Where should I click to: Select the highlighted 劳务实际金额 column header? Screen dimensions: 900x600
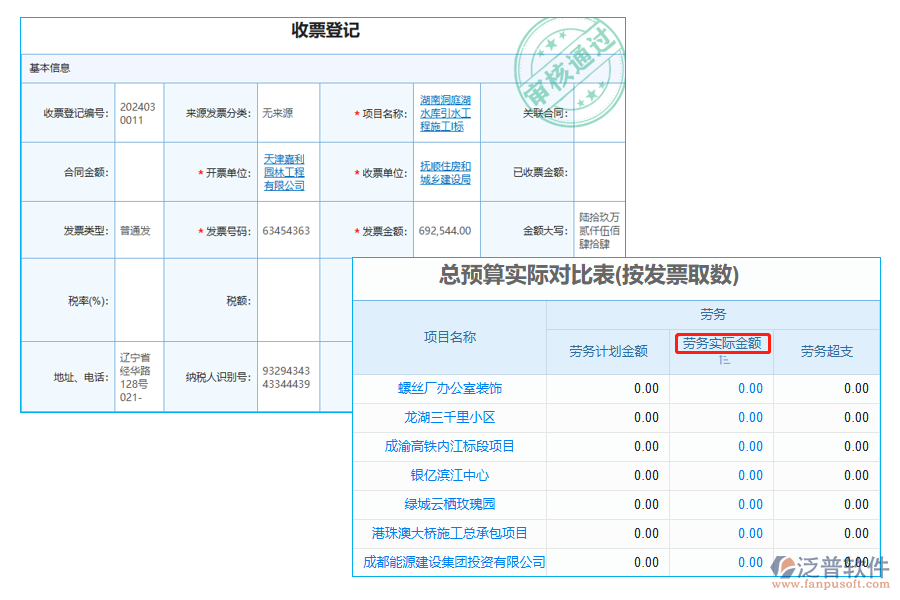coord(723,343)
